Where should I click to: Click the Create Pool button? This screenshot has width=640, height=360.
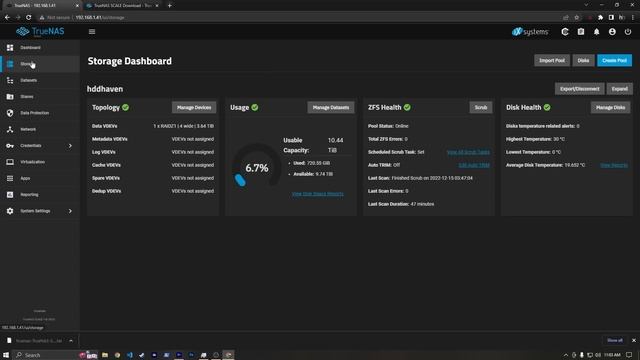614,60
